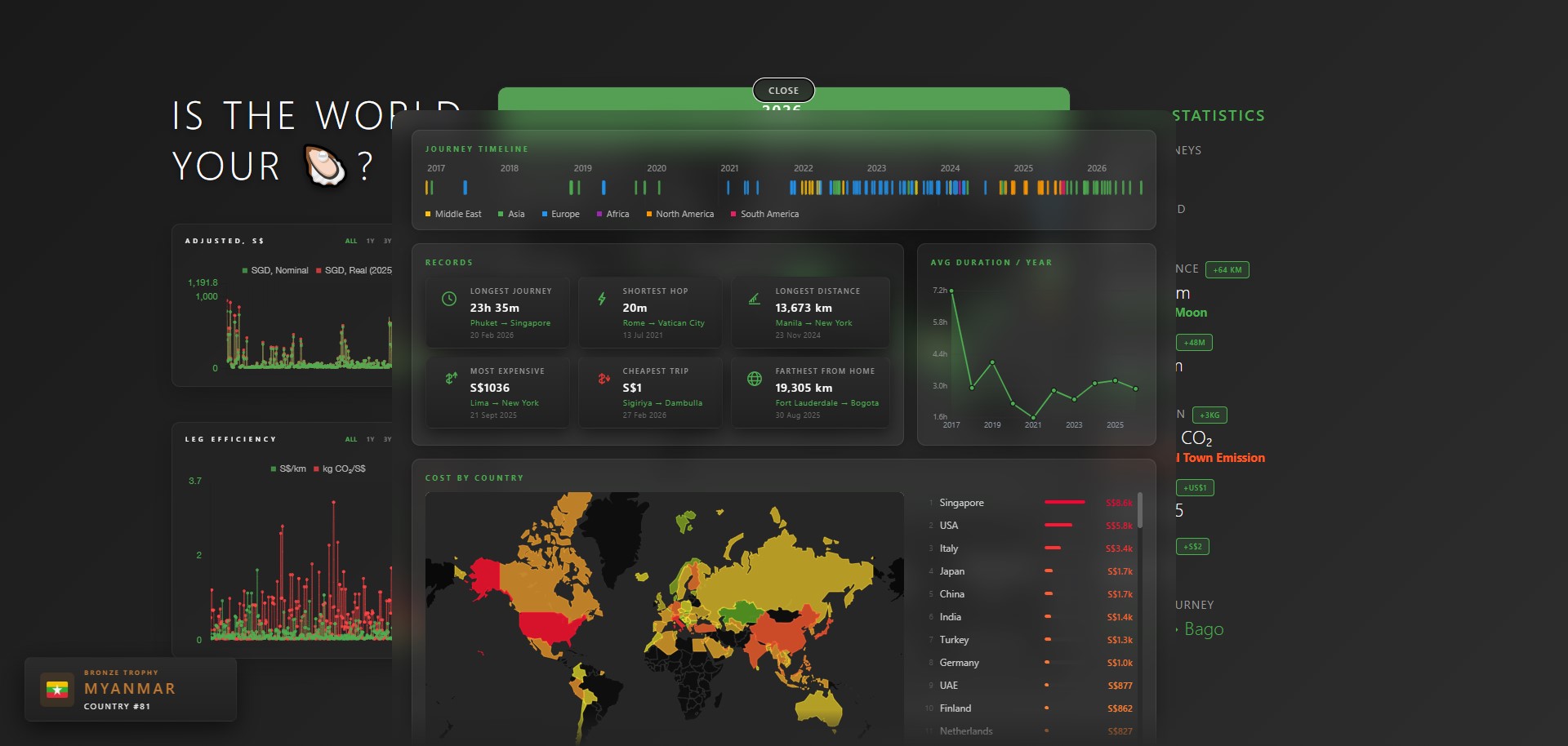Toggle the SGD, Nominal series legend
1568x746 pixels.
275,270
